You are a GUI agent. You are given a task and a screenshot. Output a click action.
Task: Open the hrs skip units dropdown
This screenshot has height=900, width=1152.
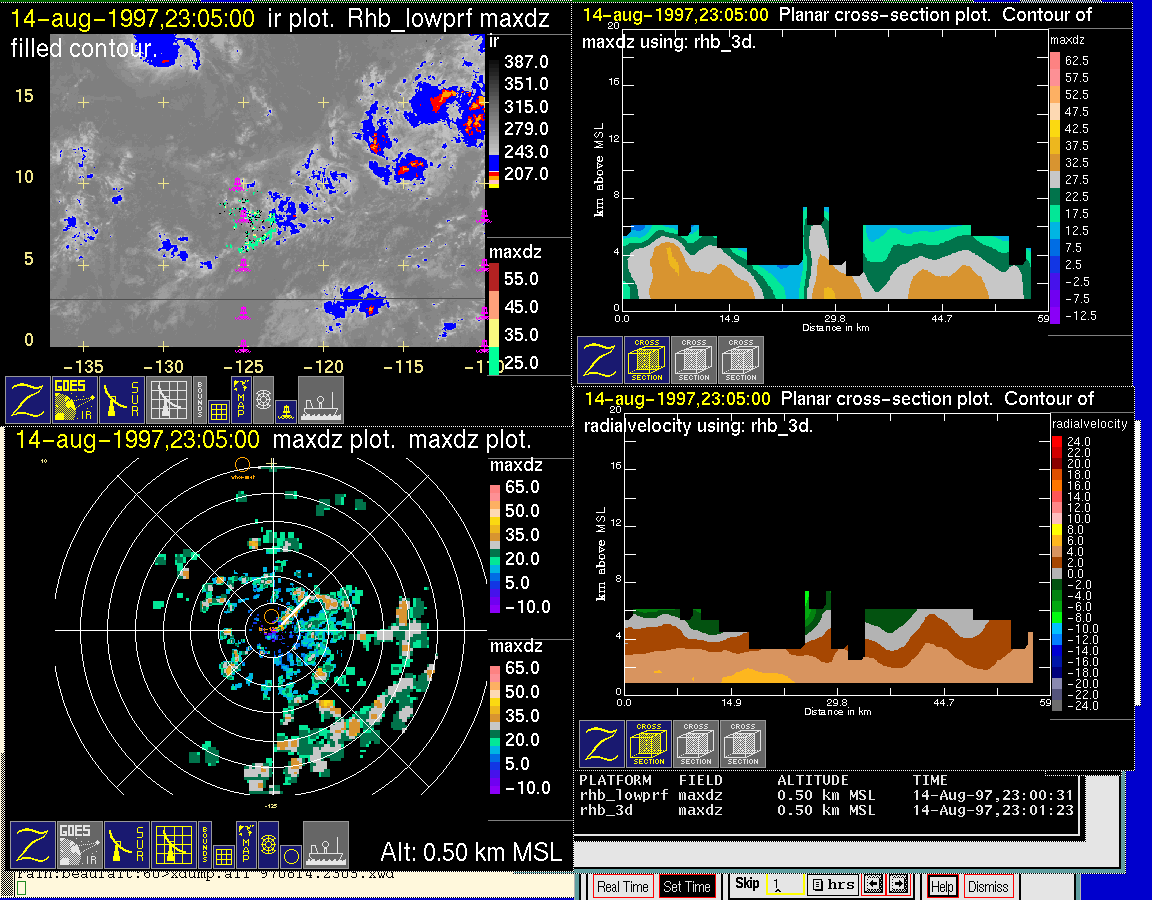(x=831, y=885)
